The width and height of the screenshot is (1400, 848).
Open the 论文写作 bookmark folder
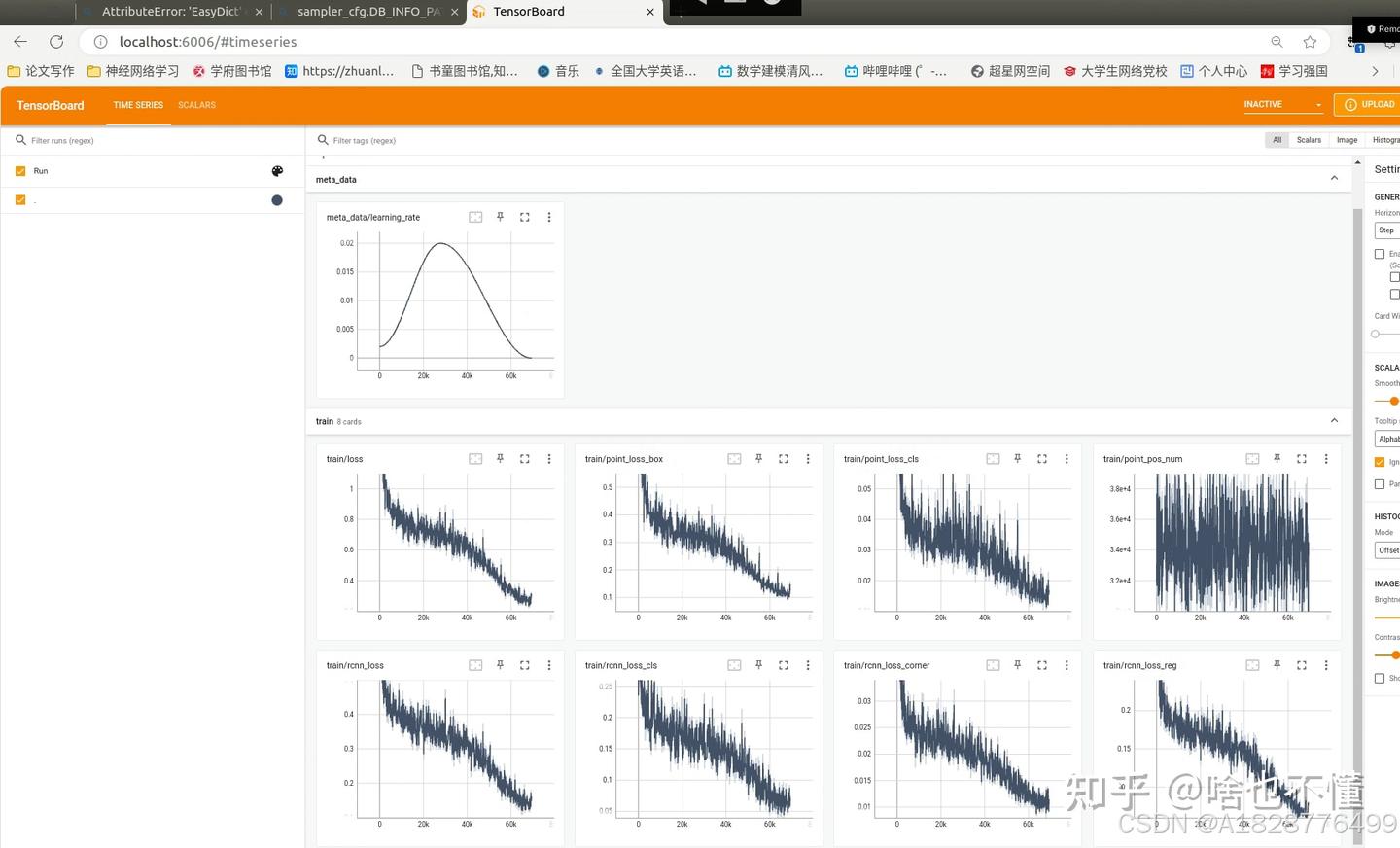41,71
